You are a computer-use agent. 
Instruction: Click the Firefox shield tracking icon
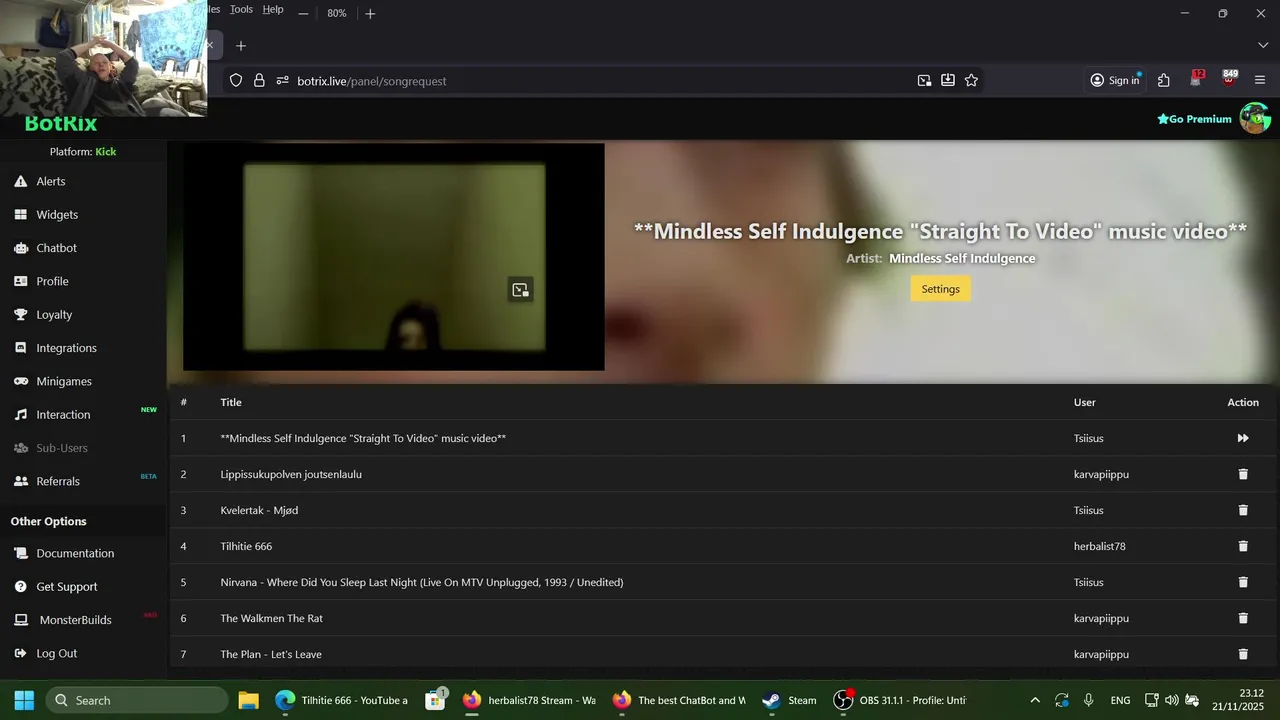[x=236, y=81]
